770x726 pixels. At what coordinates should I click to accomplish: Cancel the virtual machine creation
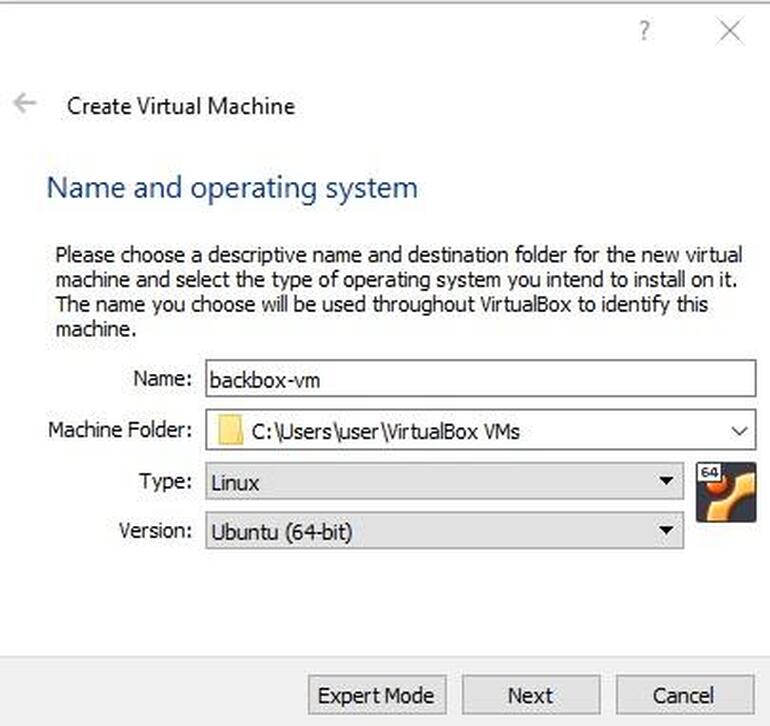pos(685,695)
